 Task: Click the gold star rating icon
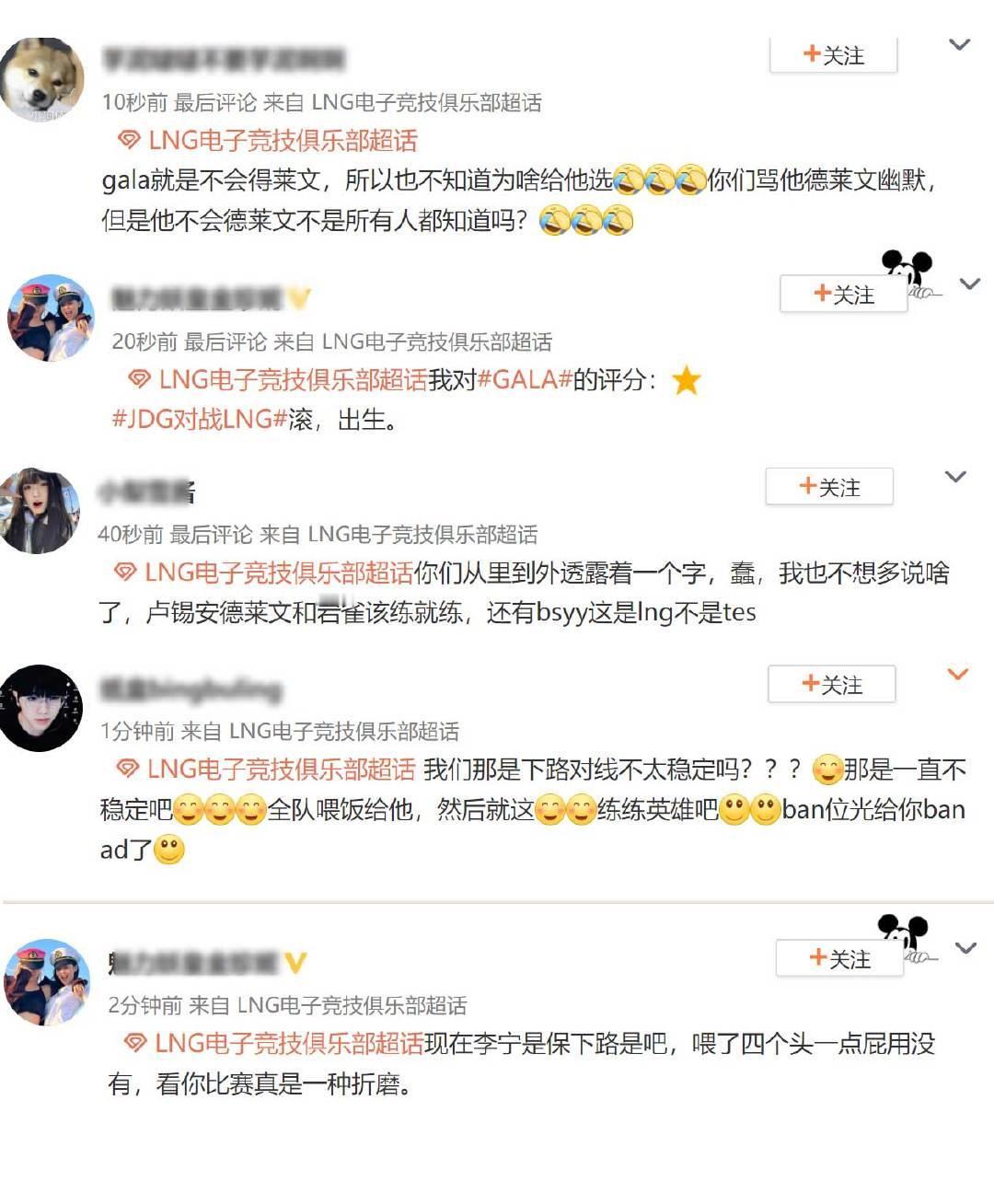click(687, 380)
